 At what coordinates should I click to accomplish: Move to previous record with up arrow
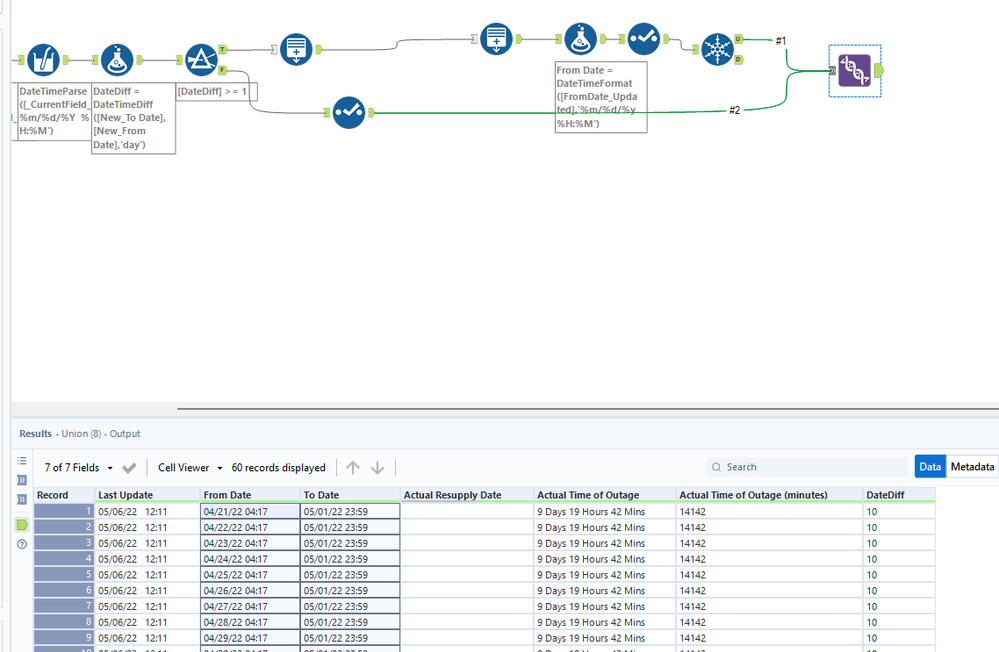[x=352, y=468]
